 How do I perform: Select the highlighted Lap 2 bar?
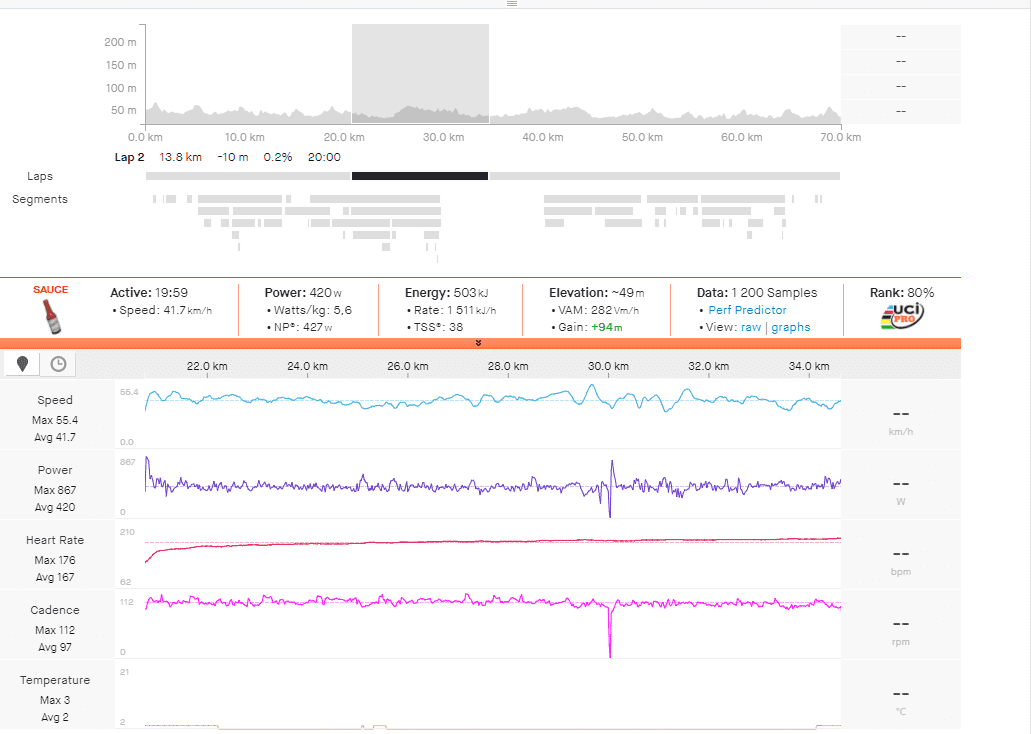pos(420,176)
